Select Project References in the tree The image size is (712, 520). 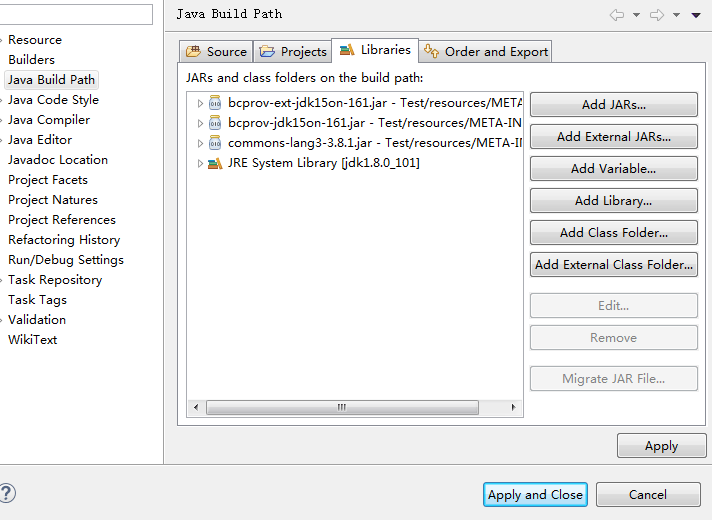(x=62, y=220)
